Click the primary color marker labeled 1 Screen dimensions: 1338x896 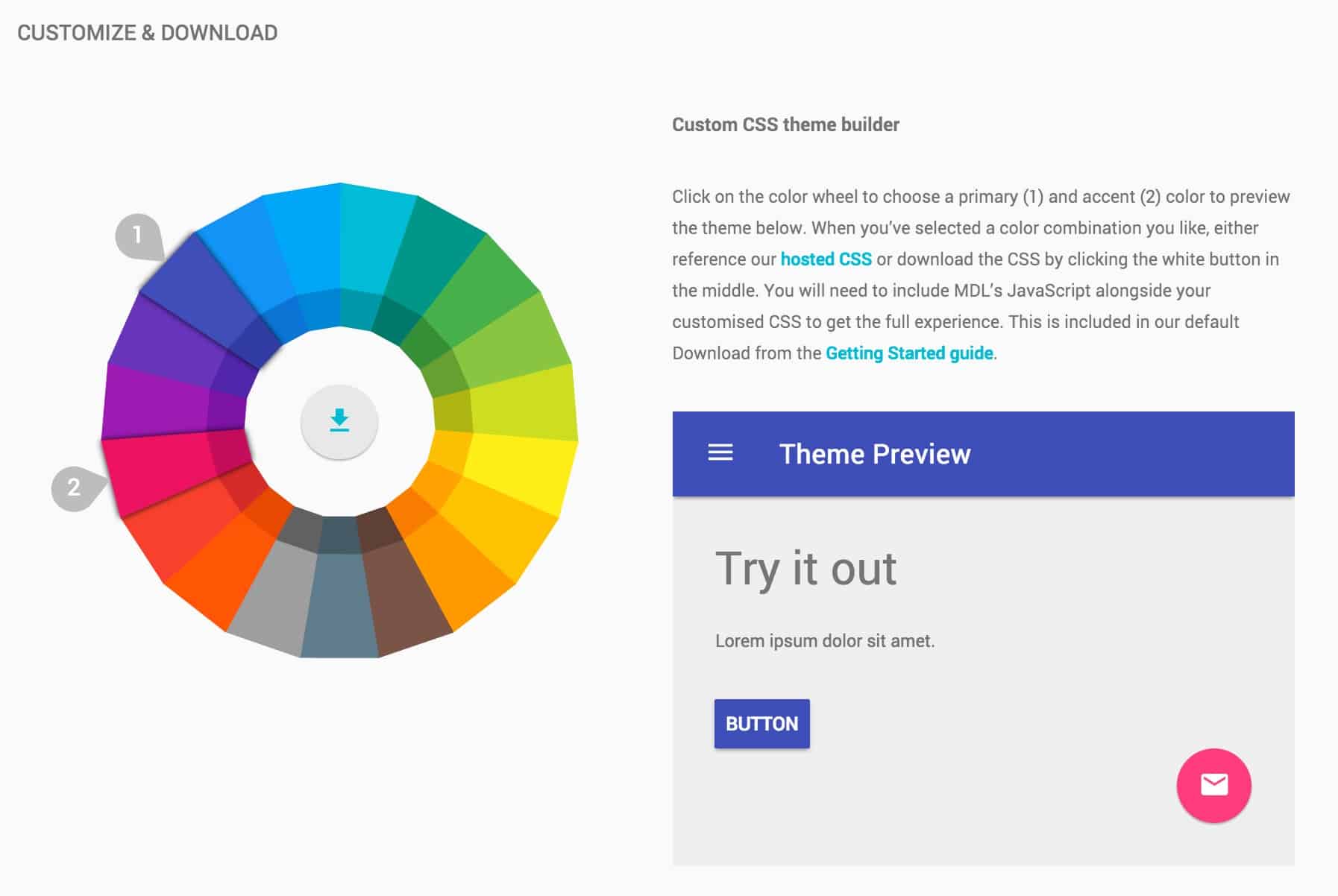point(136,233)
